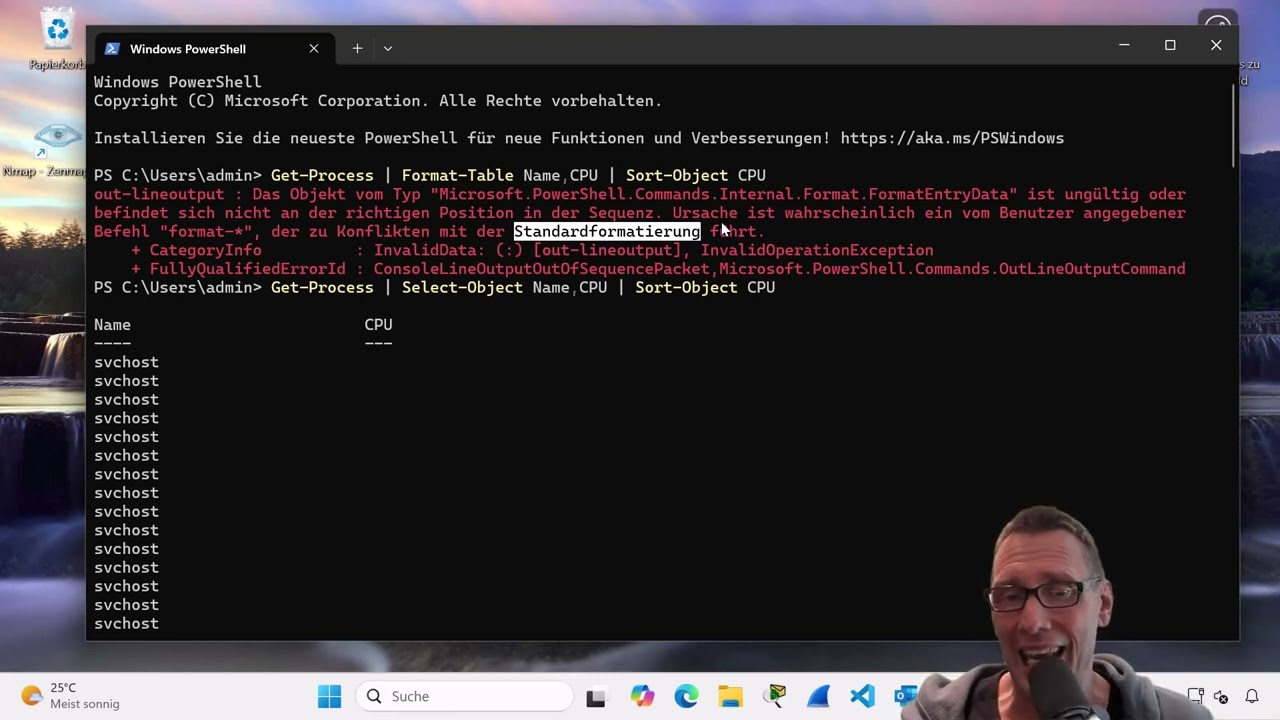Open the notifications bell icon
The image size is (1280, 720).
(1252, 696)
